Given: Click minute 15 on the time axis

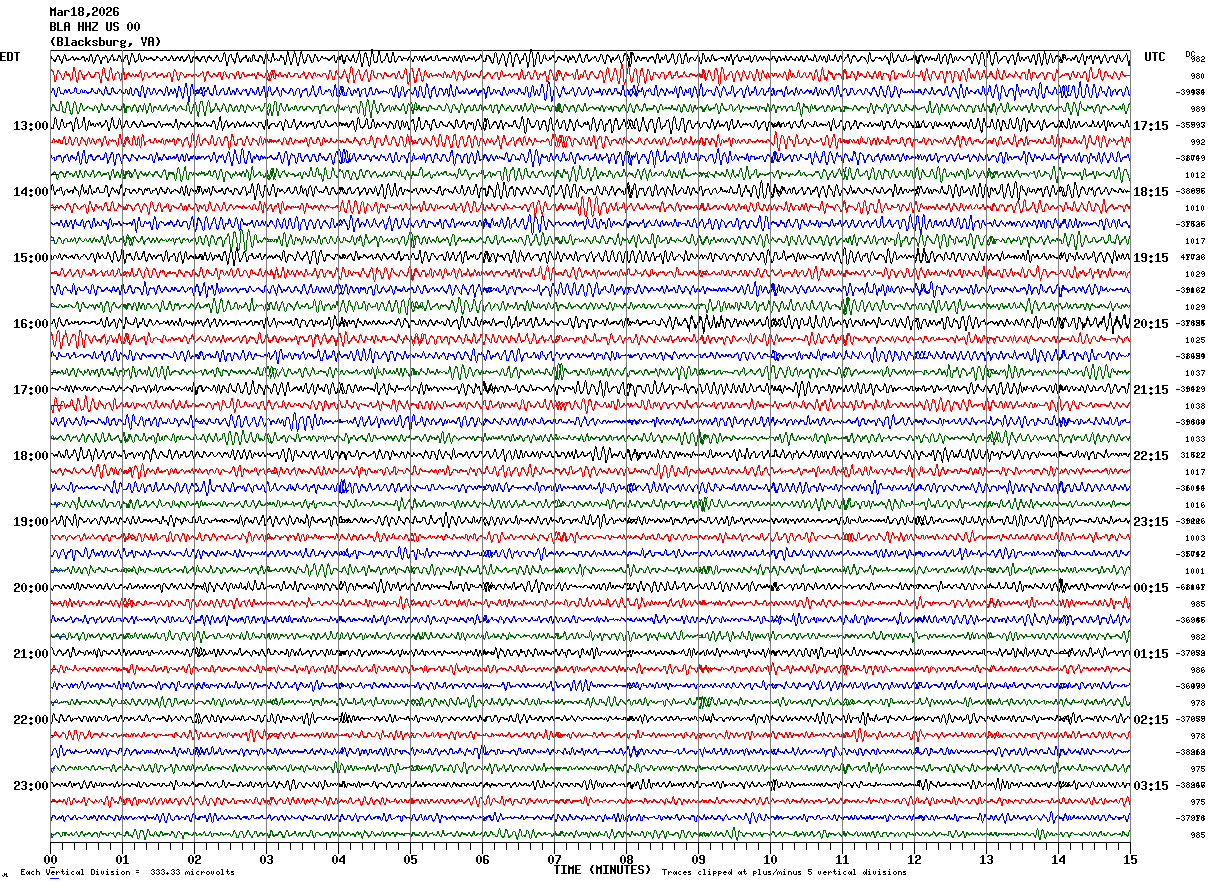Looking at the screenshot, I should [x=1130, y=859].
